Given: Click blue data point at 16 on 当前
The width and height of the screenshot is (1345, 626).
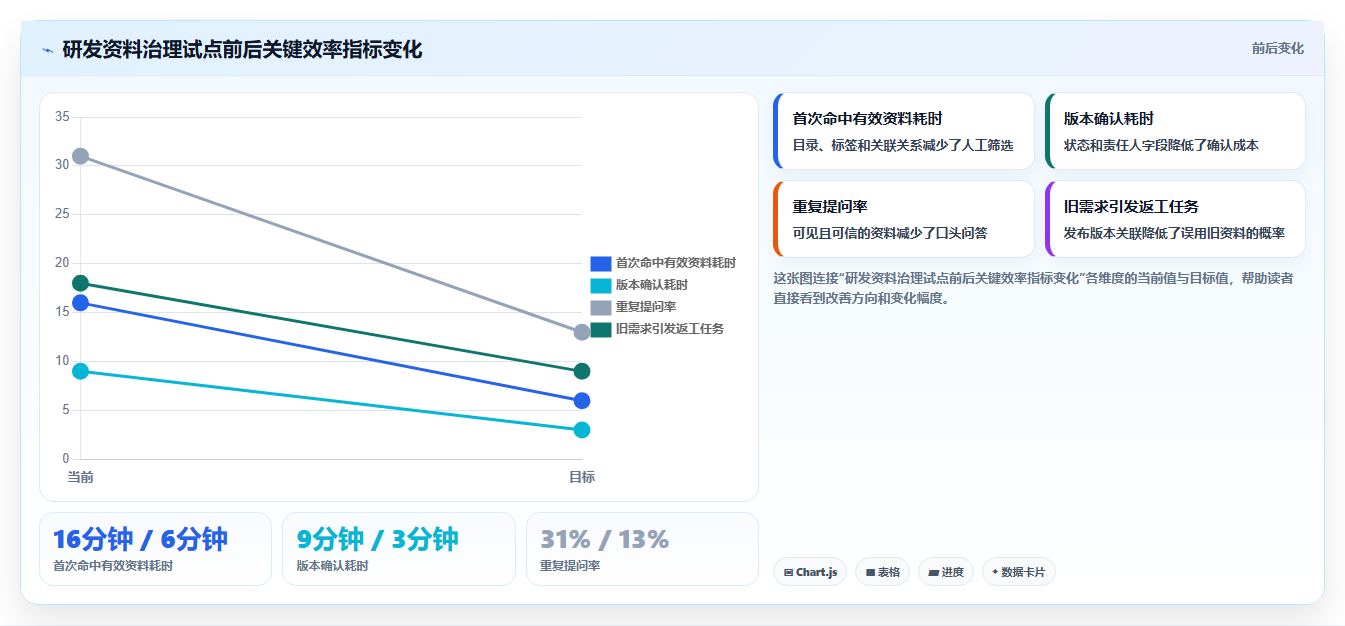Looking at the screenshot, I should [x=80, y=303].
